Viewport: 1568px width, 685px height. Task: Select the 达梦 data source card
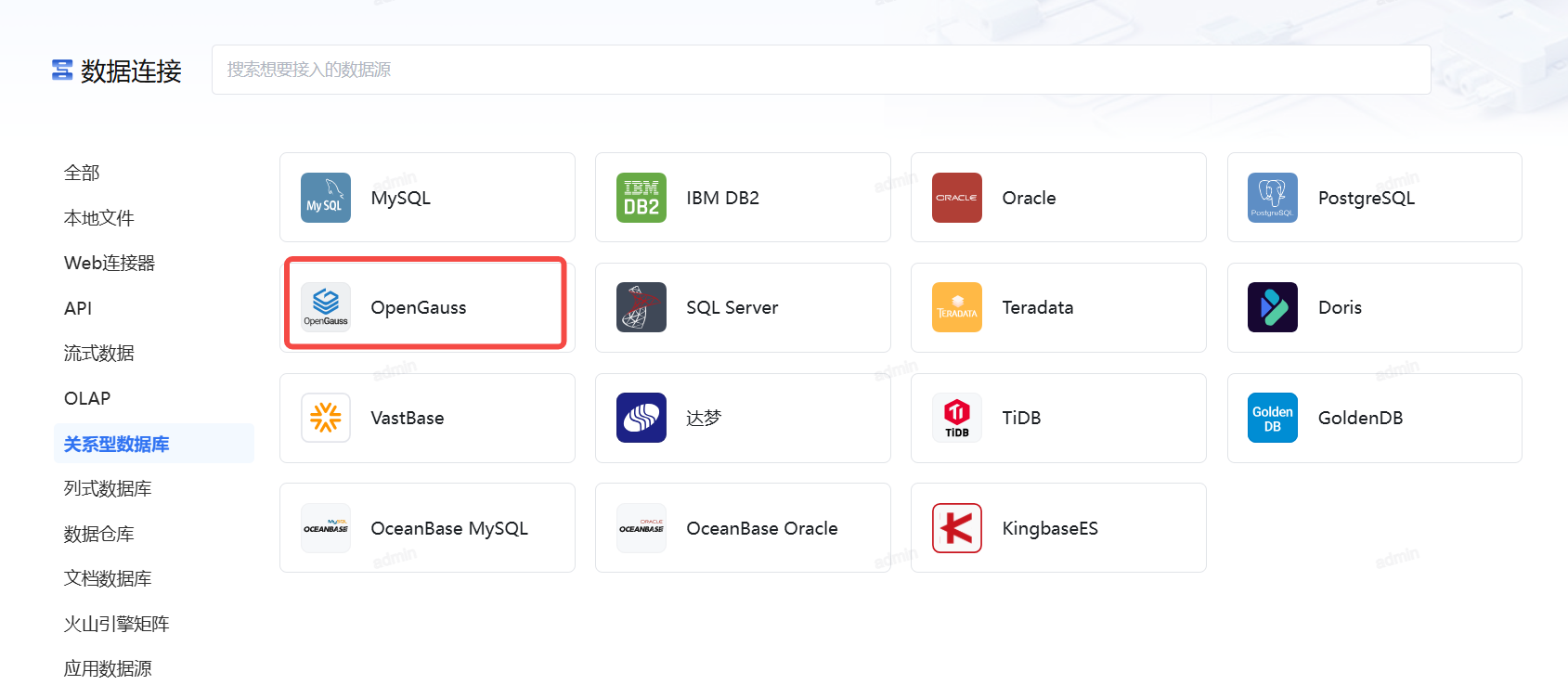click(743, 418)
